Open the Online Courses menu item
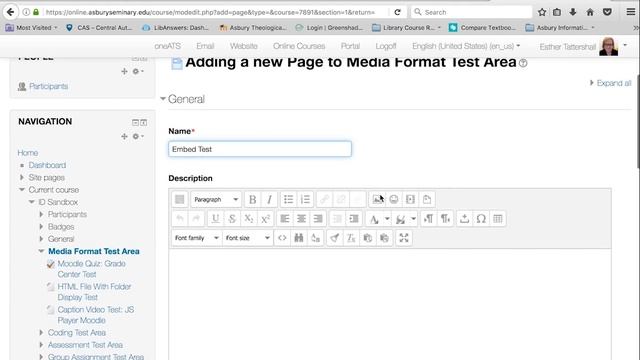The width and height of the screenshot is (640, 360). [299, 46]
